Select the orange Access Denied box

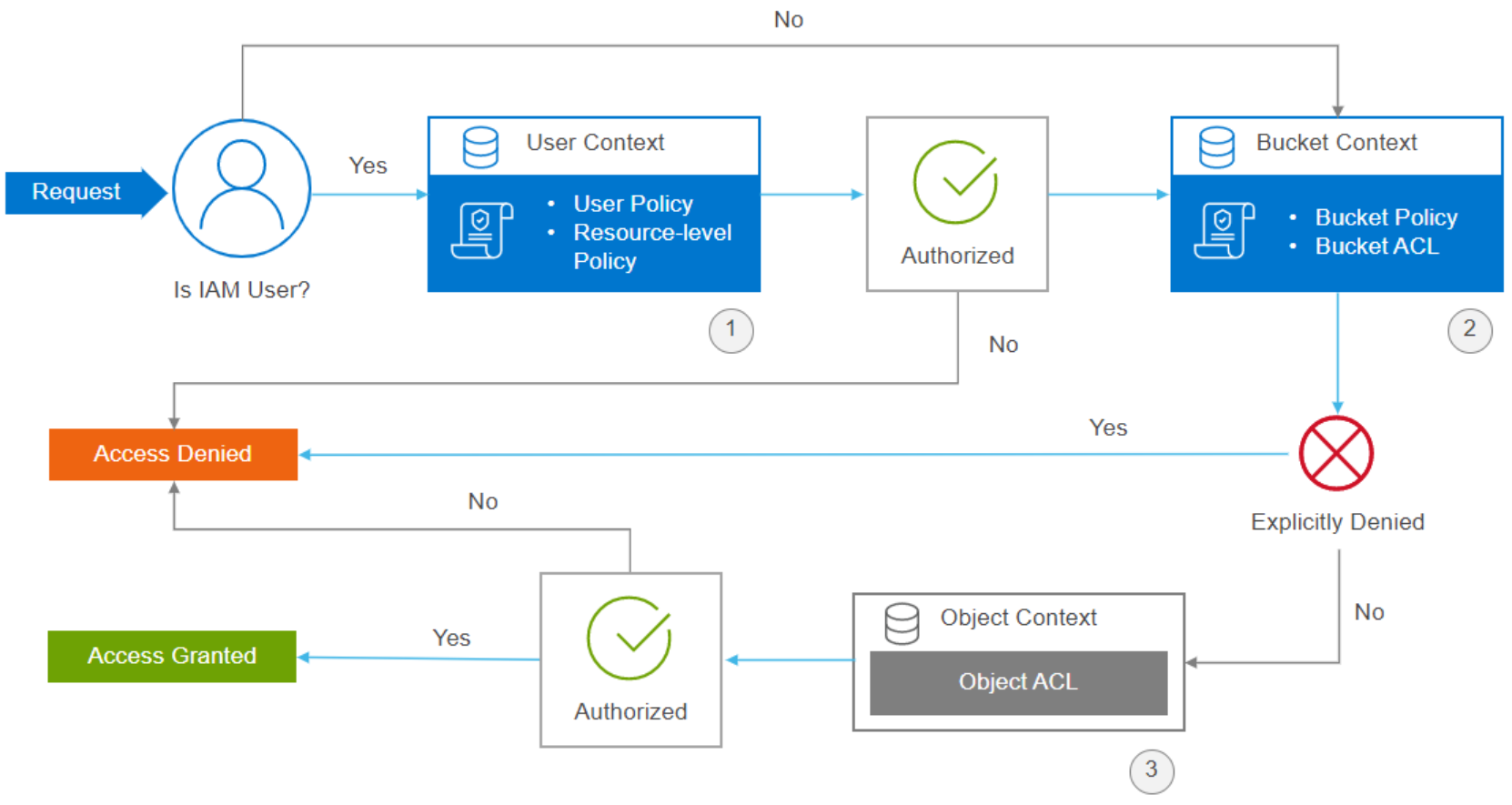pyautogui.click(x=173, y=454)
